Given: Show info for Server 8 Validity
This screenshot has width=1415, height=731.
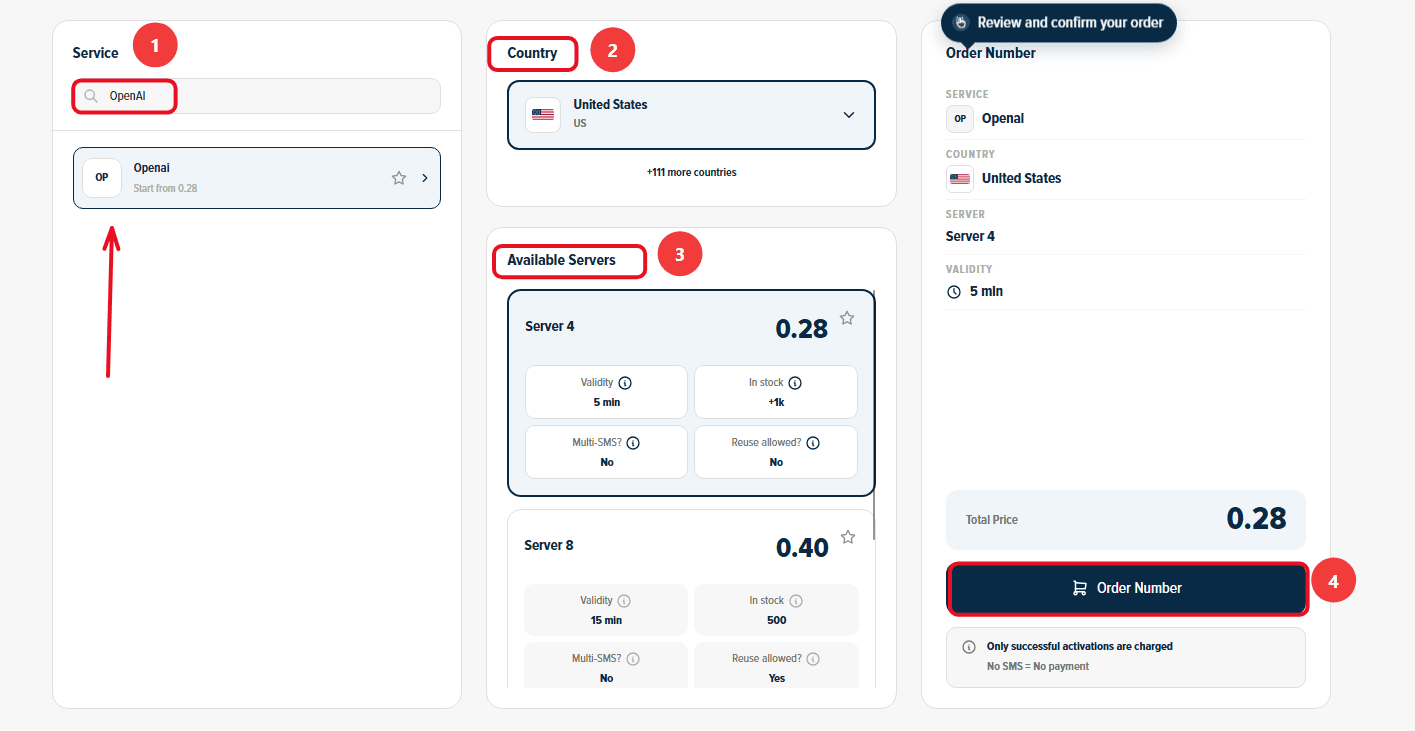Looking at the screenshot, I should point(624,601).
